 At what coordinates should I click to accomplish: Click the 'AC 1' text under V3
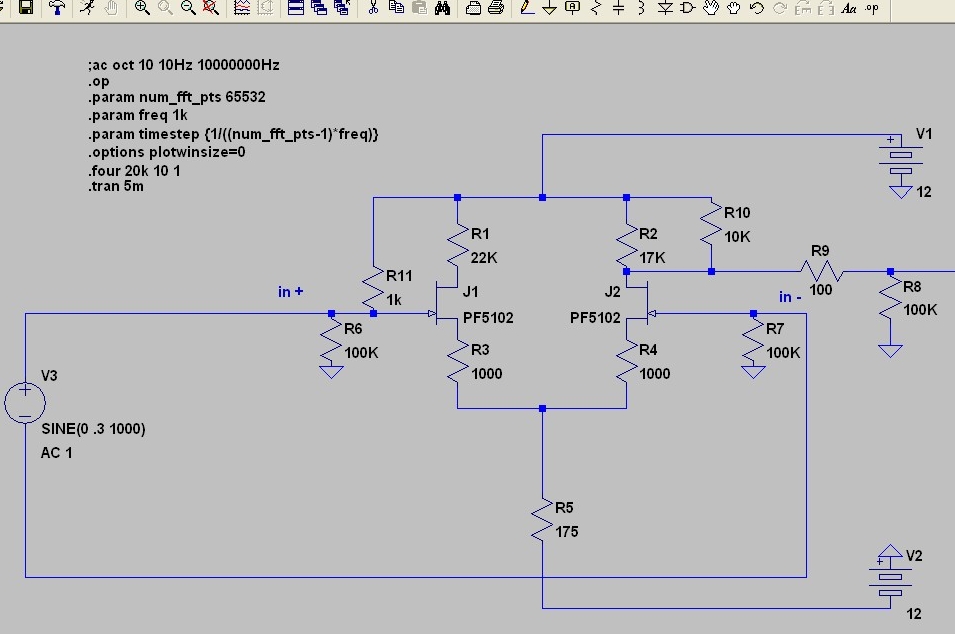coord(57,453)
